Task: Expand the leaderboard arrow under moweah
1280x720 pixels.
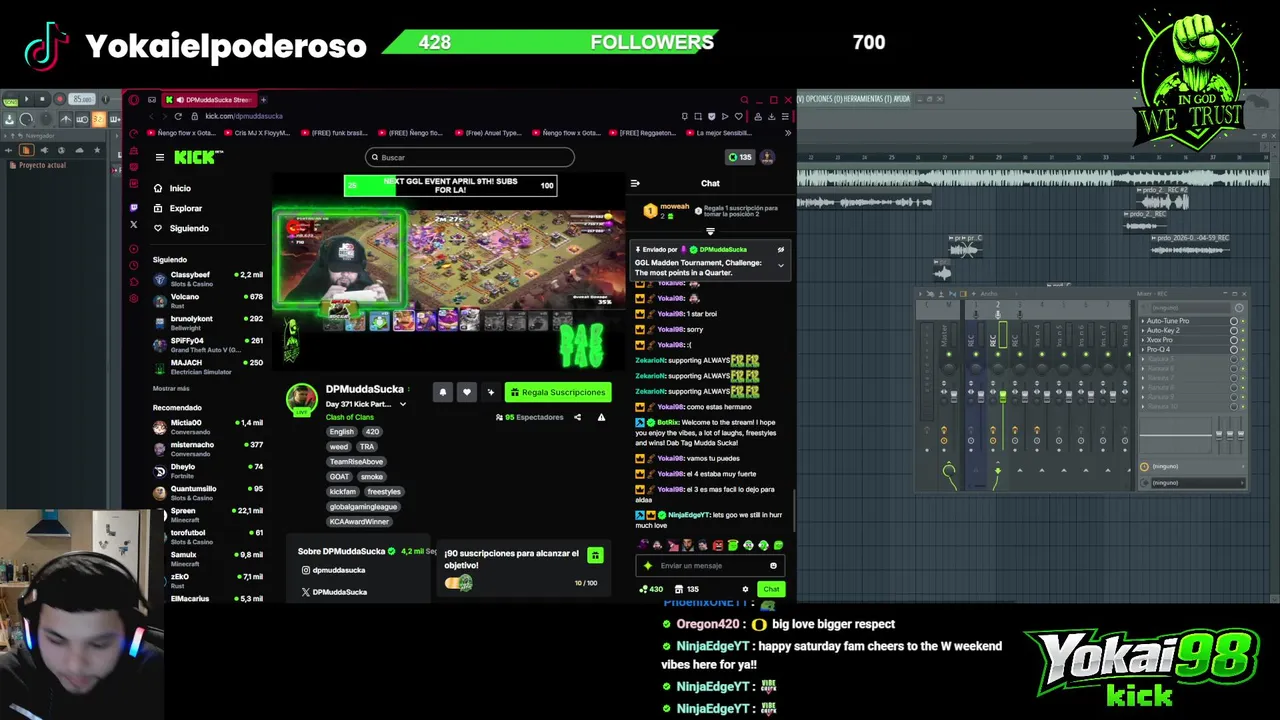Action: [x=710, y=231]
